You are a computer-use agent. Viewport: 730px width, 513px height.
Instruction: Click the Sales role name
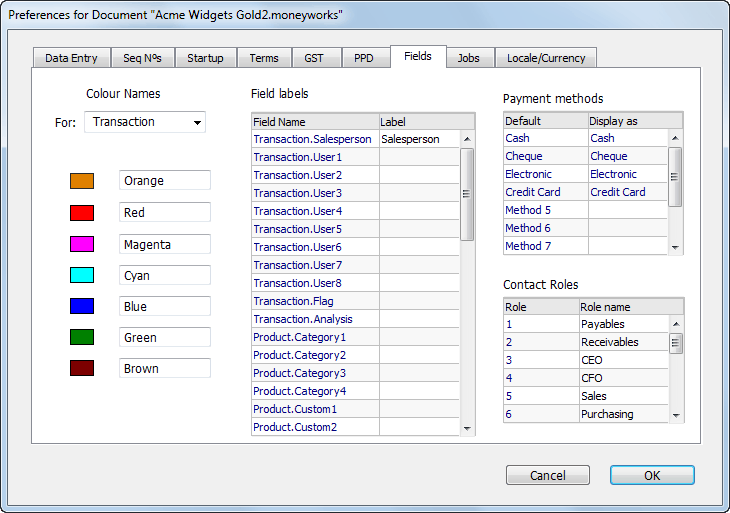(x=624, y=396)
